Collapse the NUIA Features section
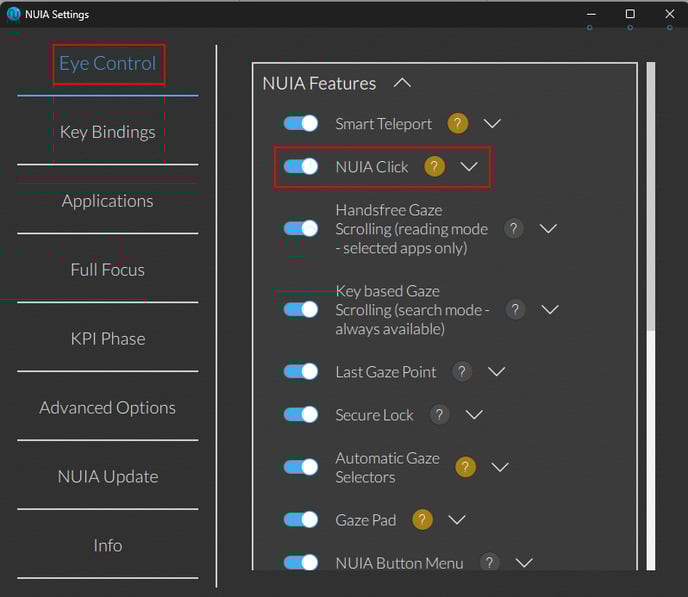 (402, 83)
